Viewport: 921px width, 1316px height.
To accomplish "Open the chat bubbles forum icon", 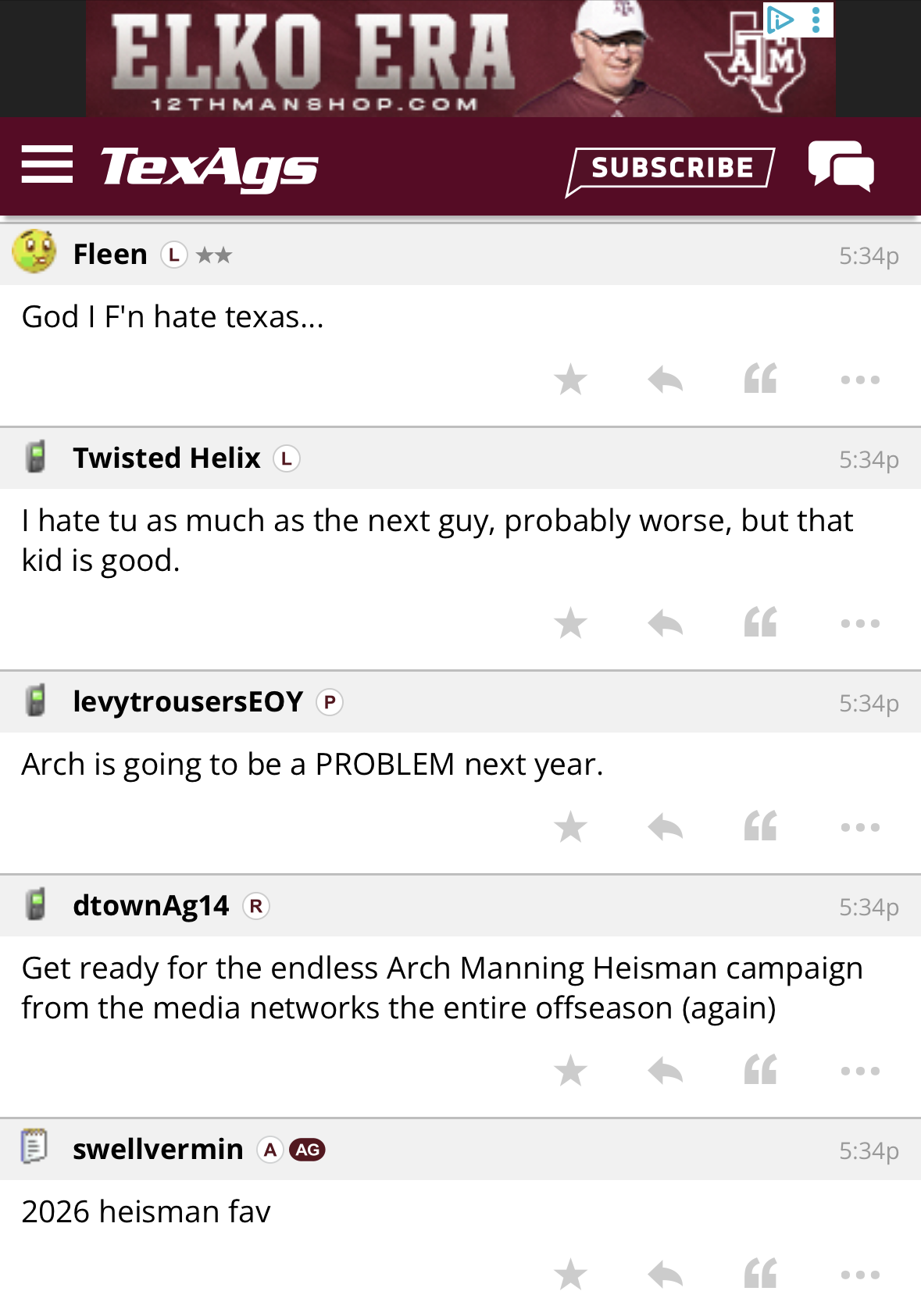I will click(x=841, y=166).
